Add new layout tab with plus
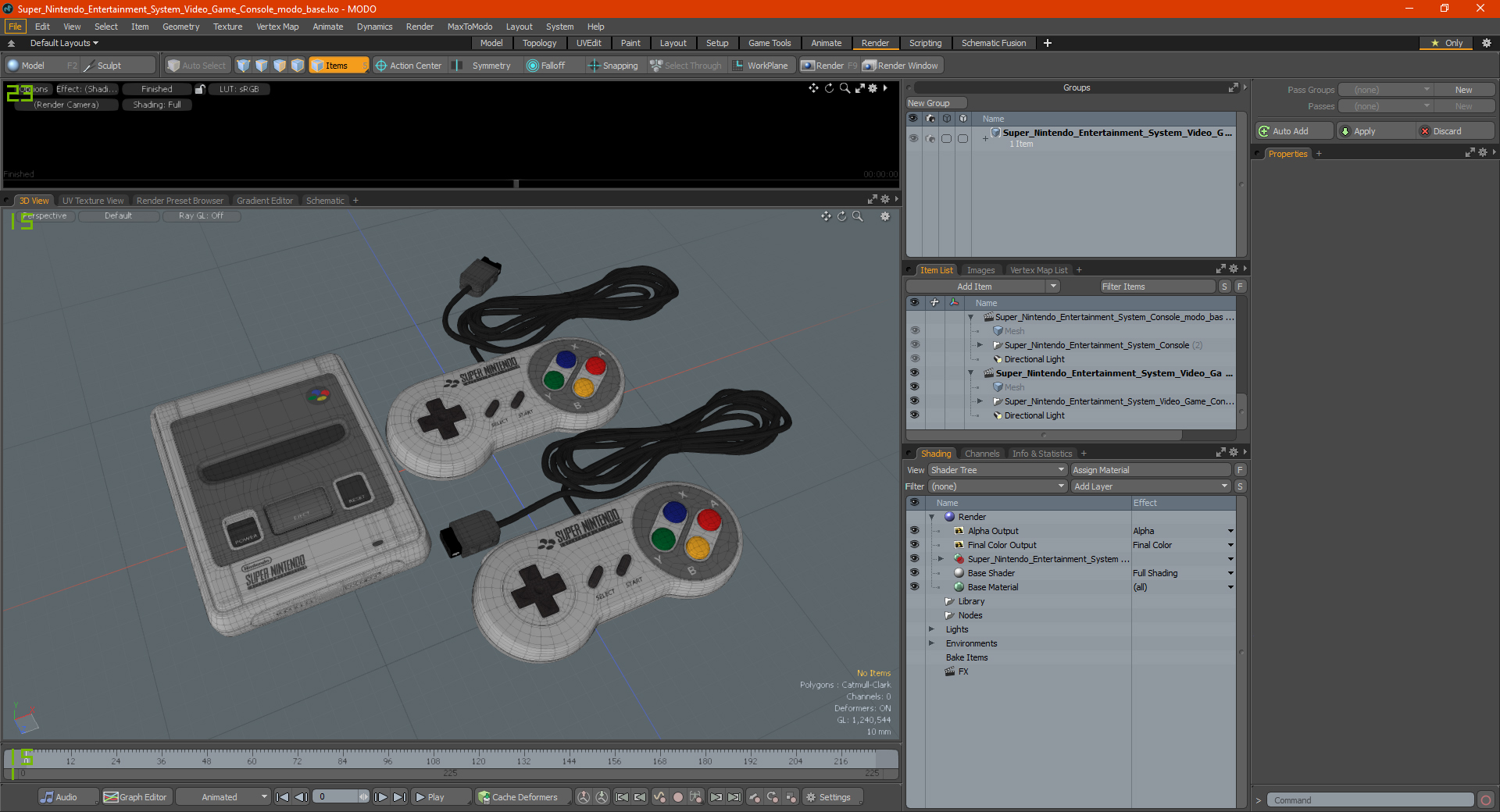Image resolution: width=1500 pixels, height=812 pixels. (x=1048, y=43)
